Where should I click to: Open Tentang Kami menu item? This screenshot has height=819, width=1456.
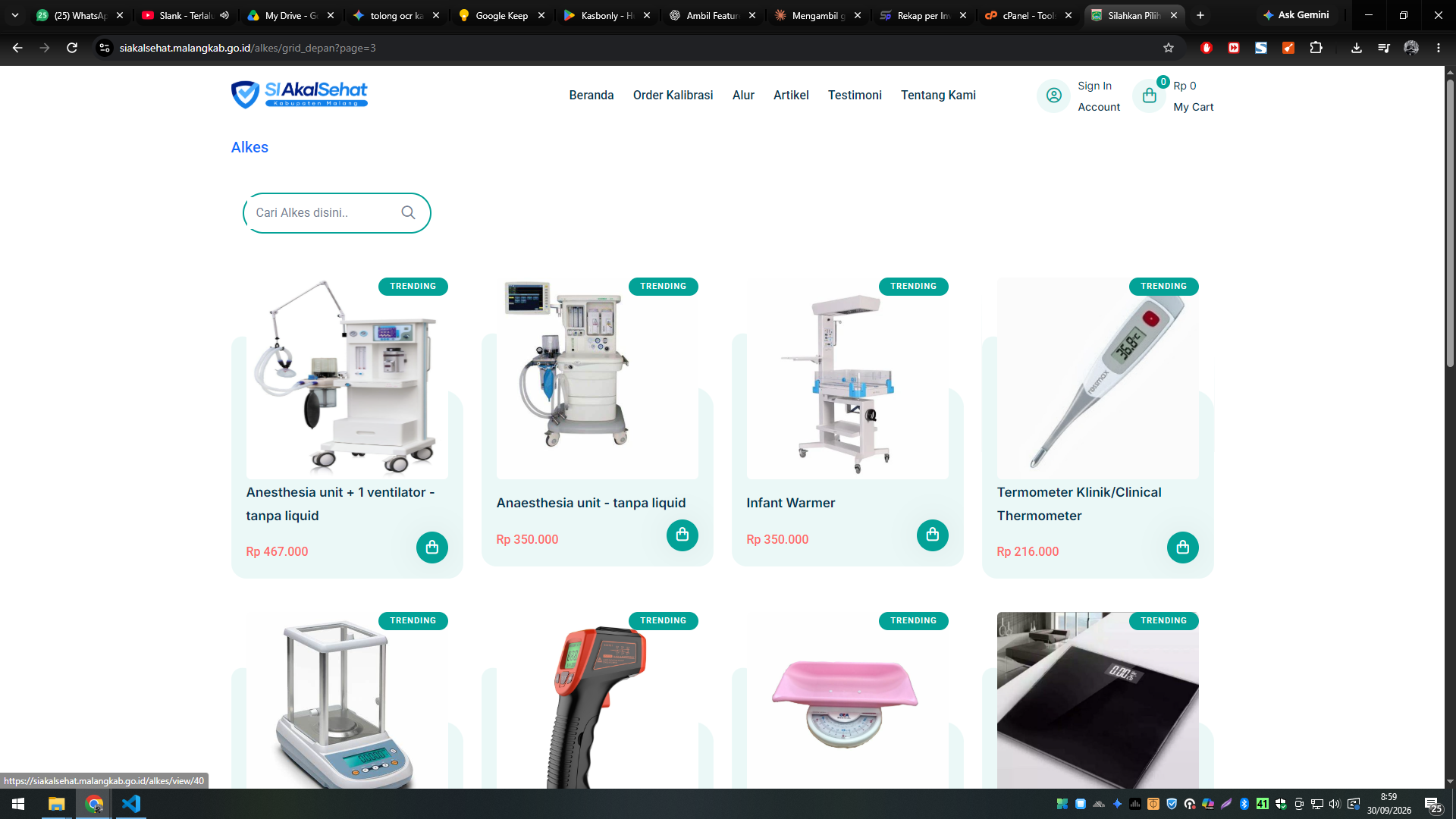(x=938, y=96)
